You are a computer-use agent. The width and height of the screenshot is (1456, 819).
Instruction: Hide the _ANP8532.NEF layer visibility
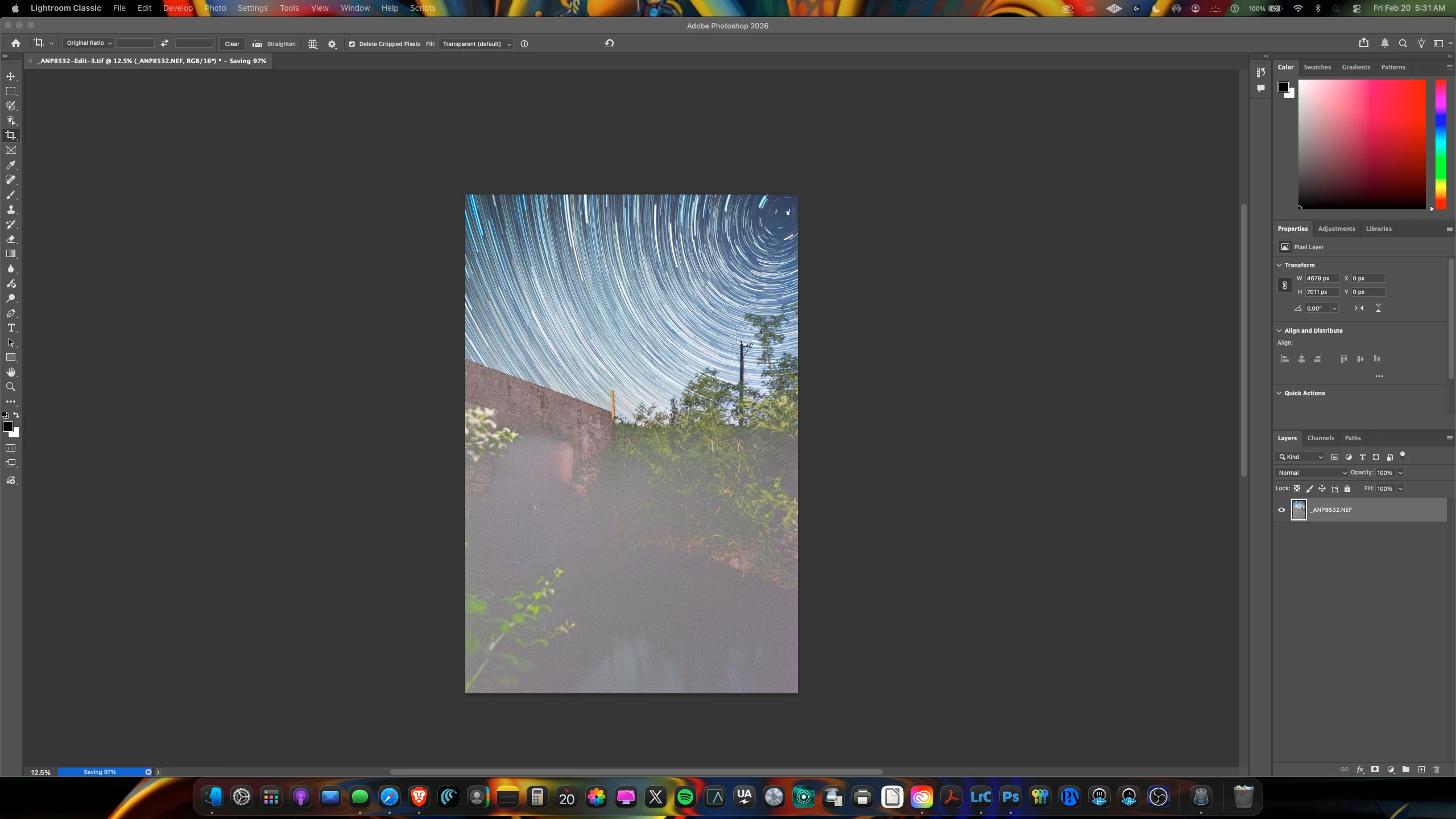coord(1281,510)
